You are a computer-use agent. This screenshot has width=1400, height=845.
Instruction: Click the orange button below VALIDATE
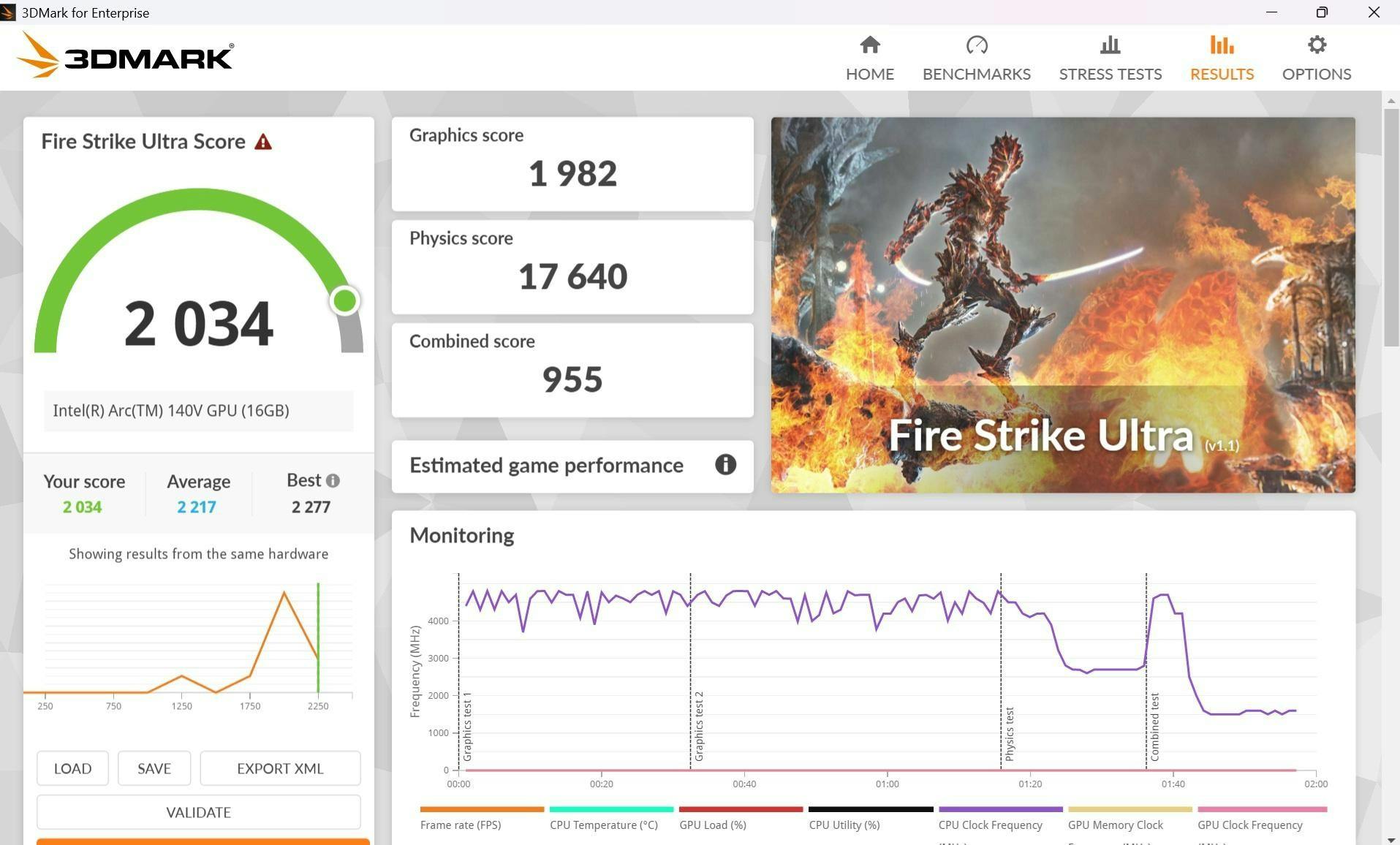pos(203,841)
